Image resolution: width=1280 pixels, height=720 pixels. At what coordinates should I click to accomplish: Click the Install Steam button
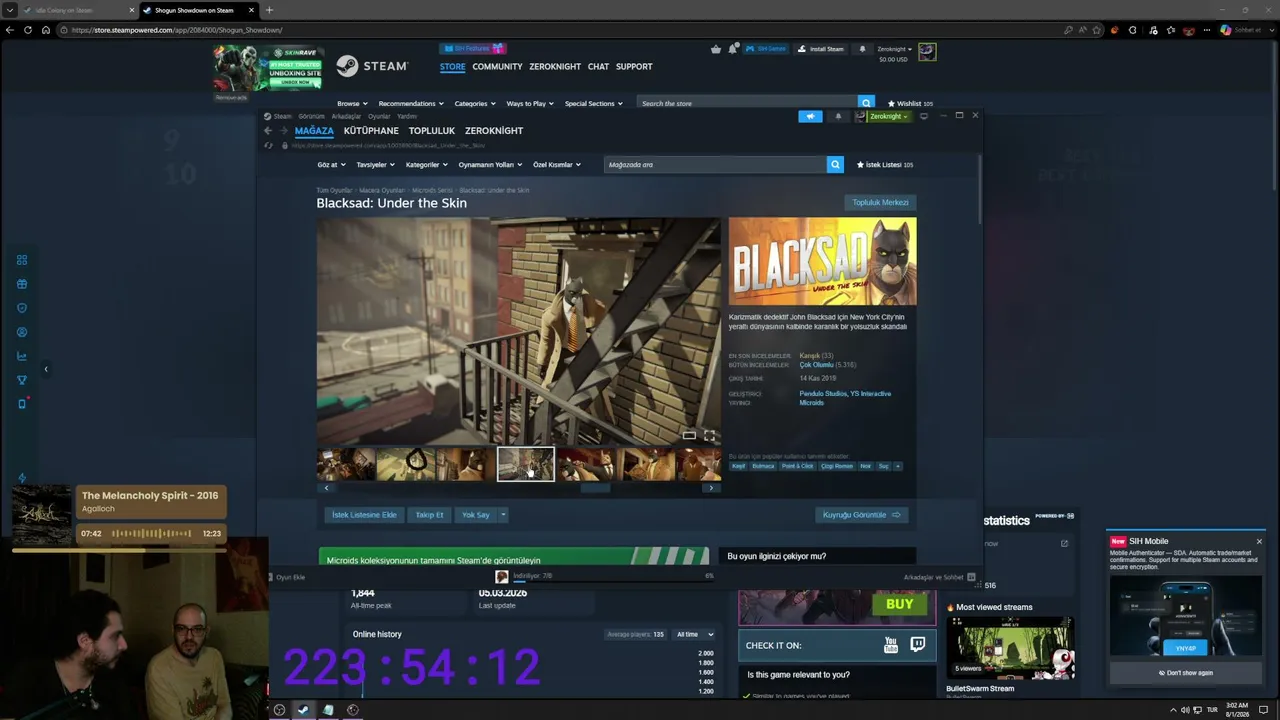820,48
